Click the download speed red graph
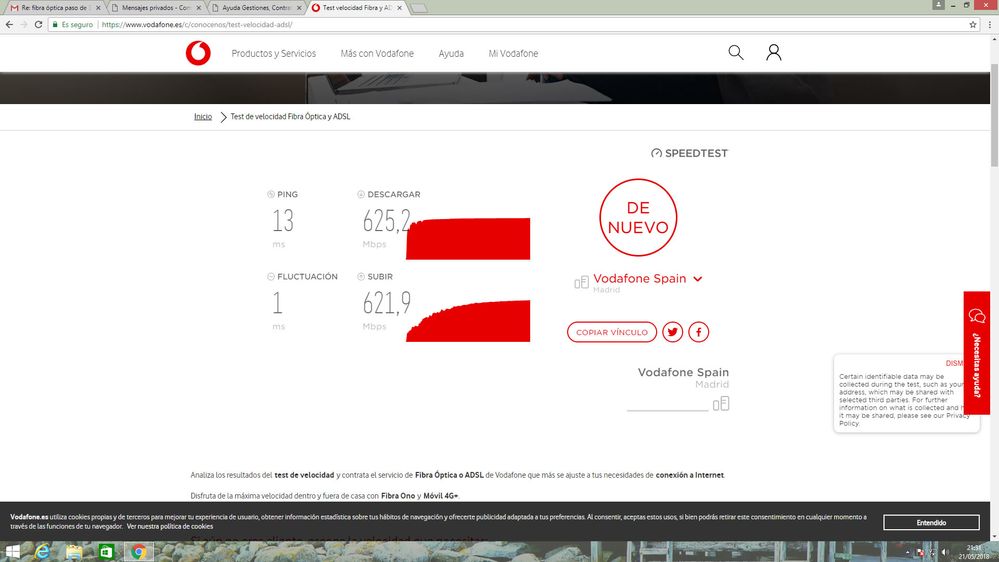 468,239
